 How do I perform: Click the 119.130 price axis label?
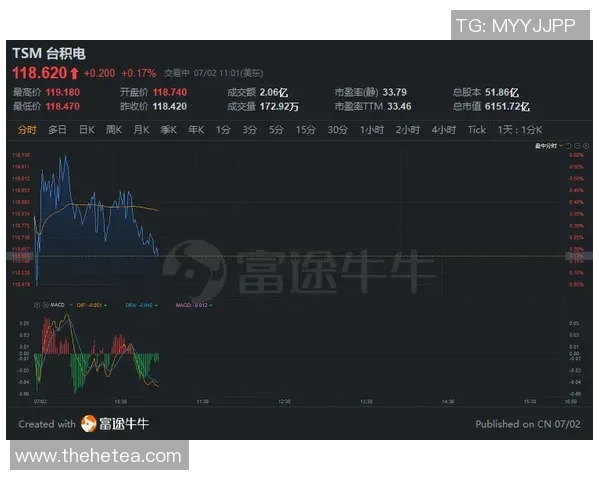[x=21, y=155]
